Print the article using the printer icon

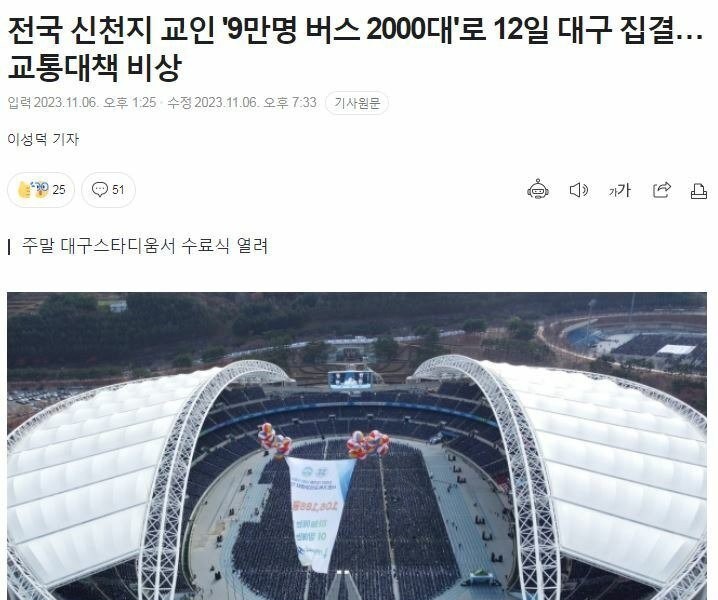tap(698, 191)
